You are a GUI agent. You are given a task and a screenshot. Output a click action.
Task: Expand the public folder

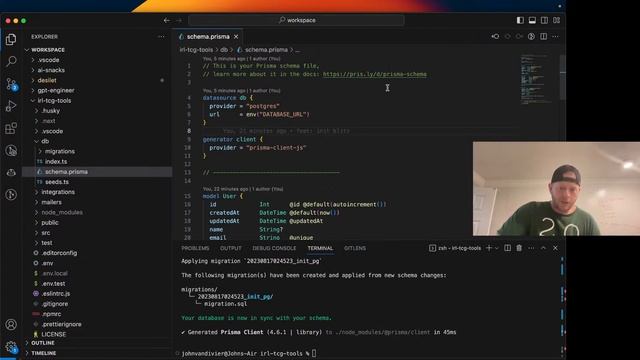tap(50, 222)
